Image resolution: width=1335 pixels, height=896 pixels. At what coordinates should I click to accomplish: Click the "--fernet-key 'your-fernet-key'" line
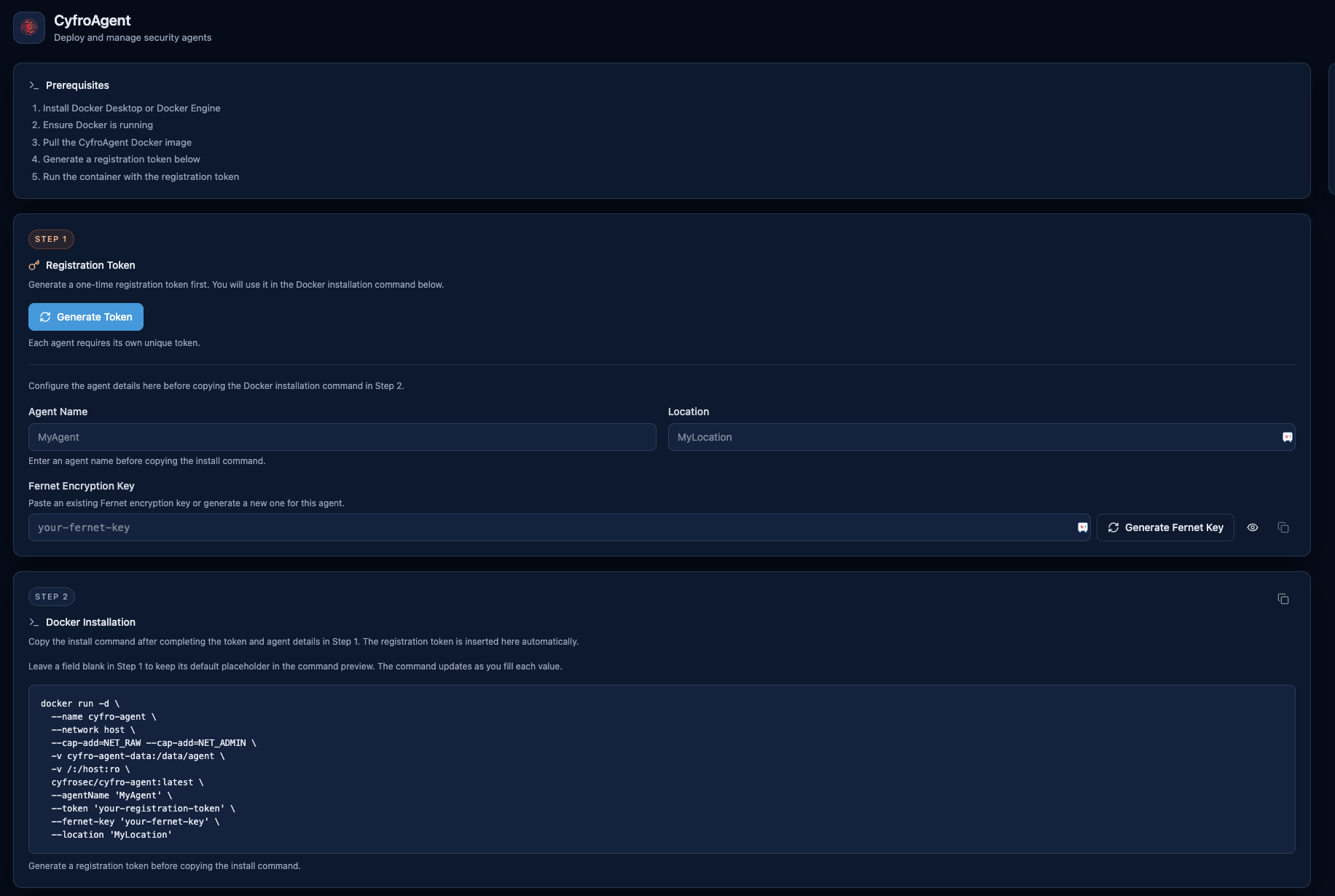(x=136, y=822)
